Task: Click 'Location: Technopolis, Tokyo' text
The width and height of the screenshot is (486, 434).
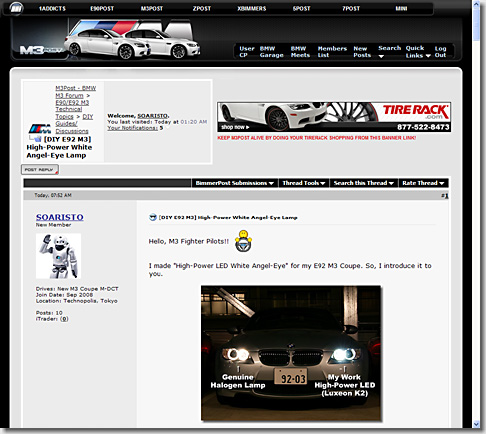Action: coord(77,301)
